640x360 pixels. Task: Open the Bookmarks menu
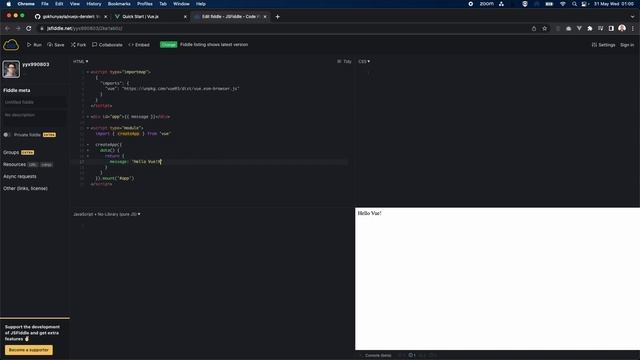tap(119, 4)
